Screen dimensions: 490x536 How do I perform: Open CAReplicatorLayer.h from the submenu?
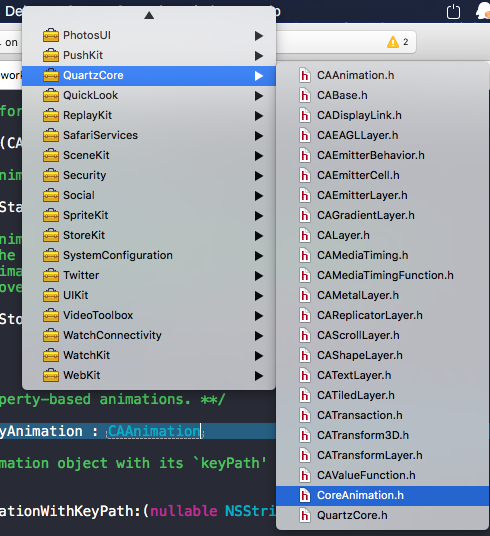[382, 316]
